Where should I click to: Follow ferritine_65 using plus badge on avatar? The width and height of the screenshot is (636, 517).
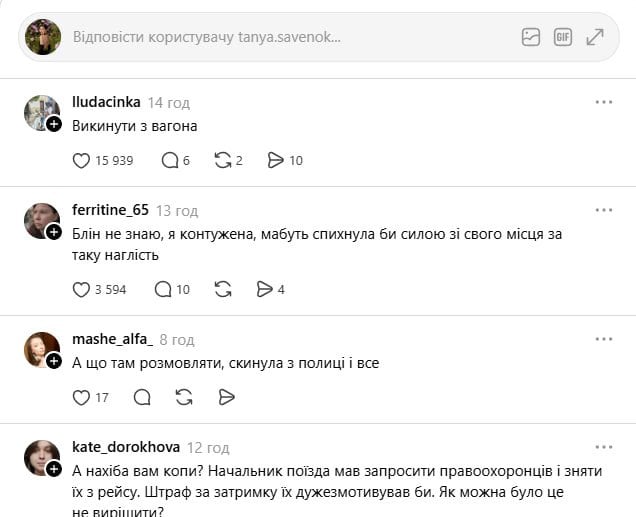tap(54, 232)
